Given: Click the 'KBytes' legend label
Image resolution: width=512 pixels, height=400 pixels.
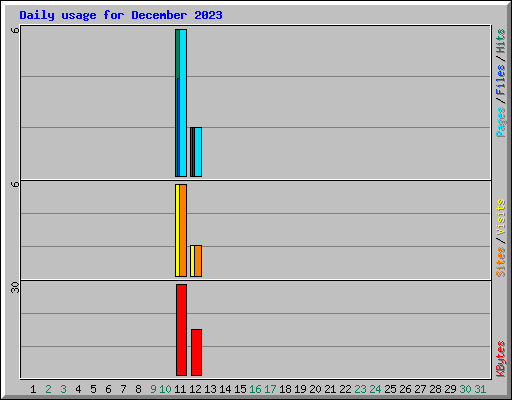Looking at the screenshot, I should coord(501,359).
